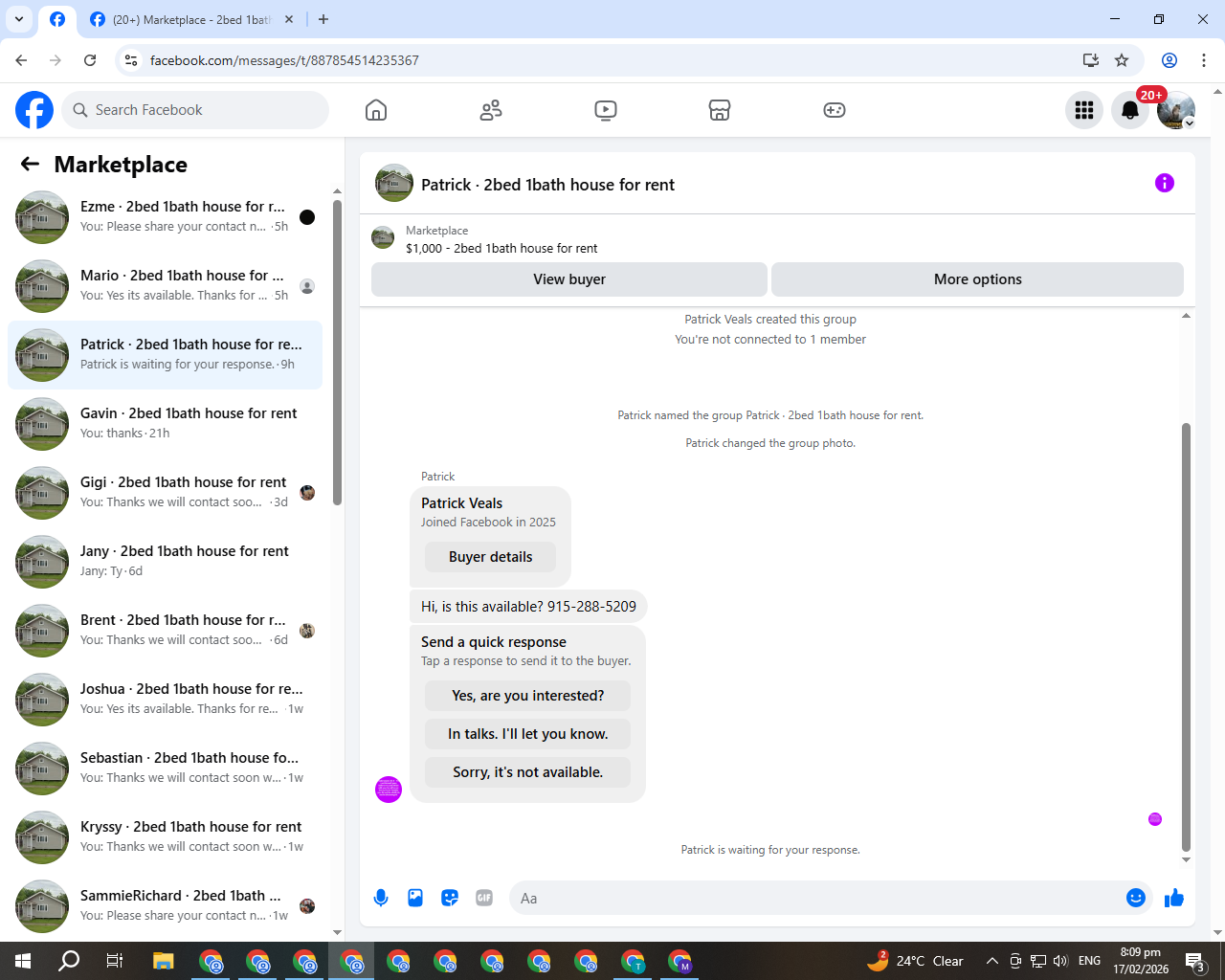Open the Friends icon in the top navigation

[x=491, y=110]
